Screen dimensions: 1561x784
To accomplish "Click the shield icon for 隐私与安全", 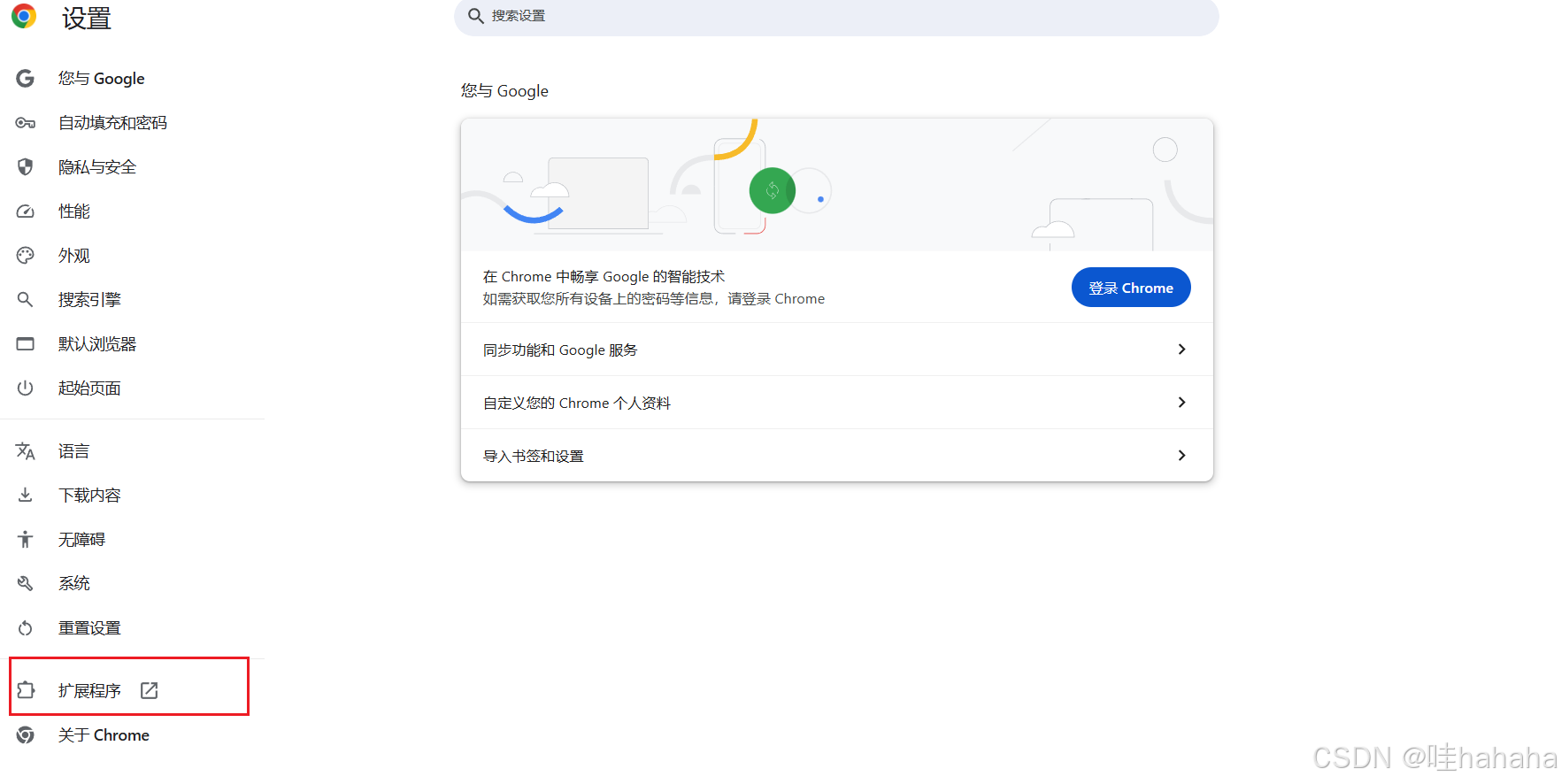I will coord(26,167).
